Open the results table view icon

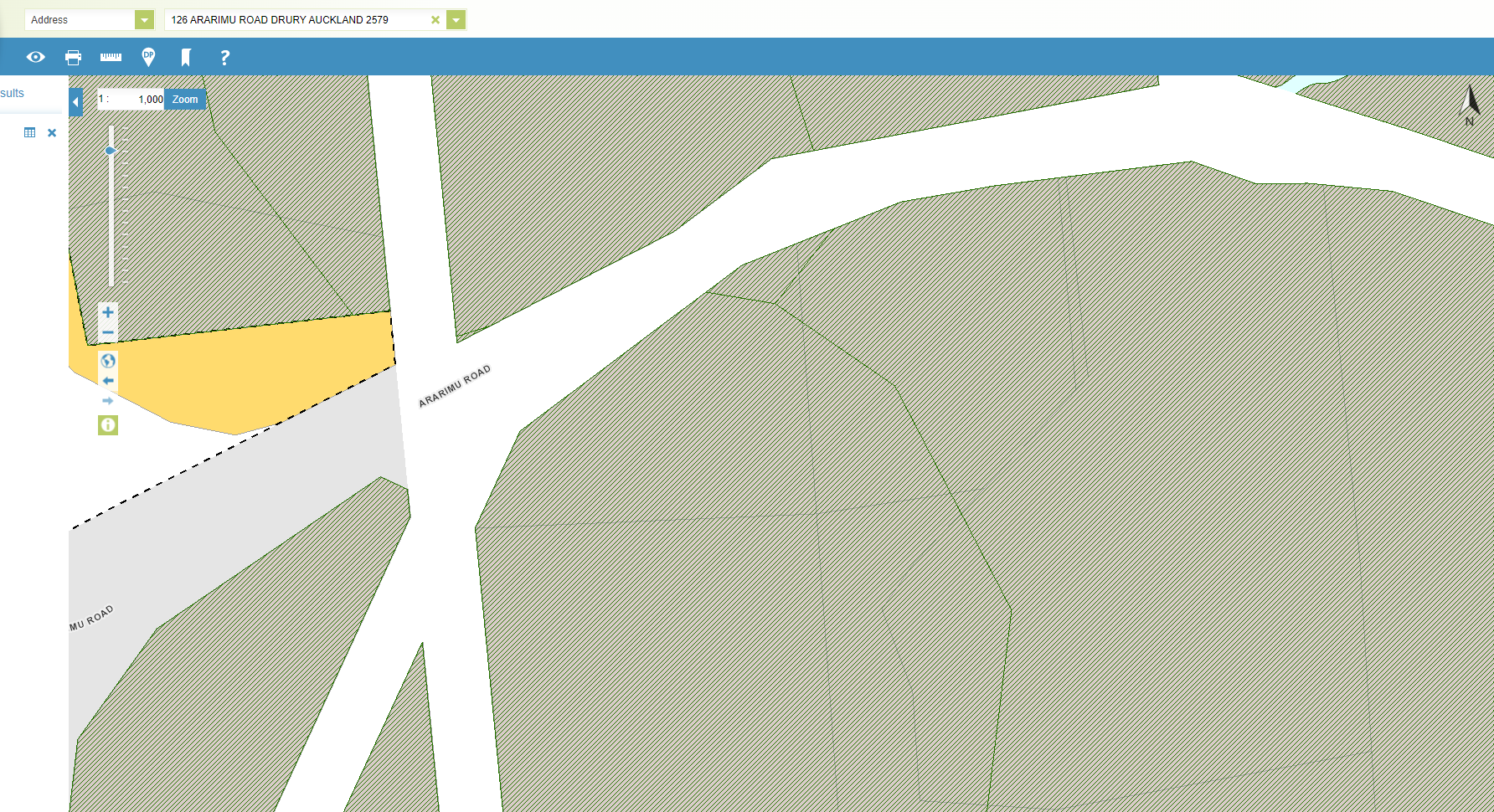click(x=30, y=132)
